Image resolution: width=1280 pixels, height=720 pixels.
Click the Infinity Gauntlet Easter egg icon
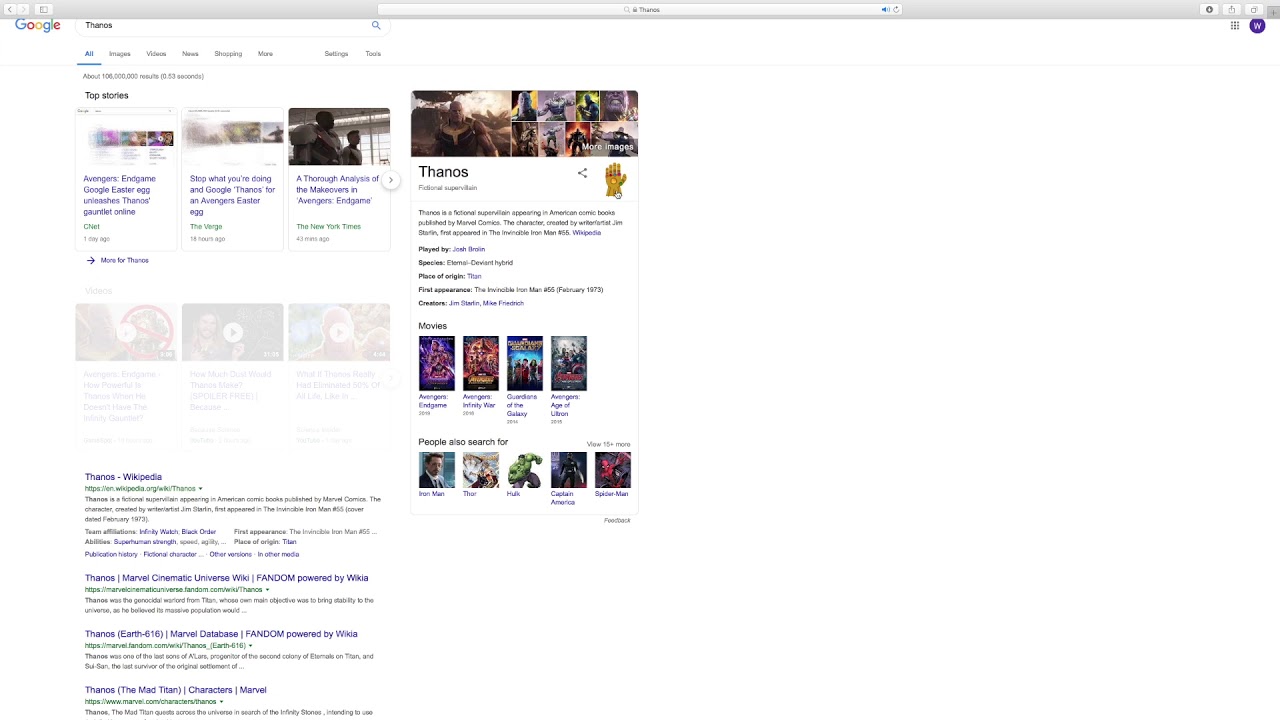[x=614, y=180]
